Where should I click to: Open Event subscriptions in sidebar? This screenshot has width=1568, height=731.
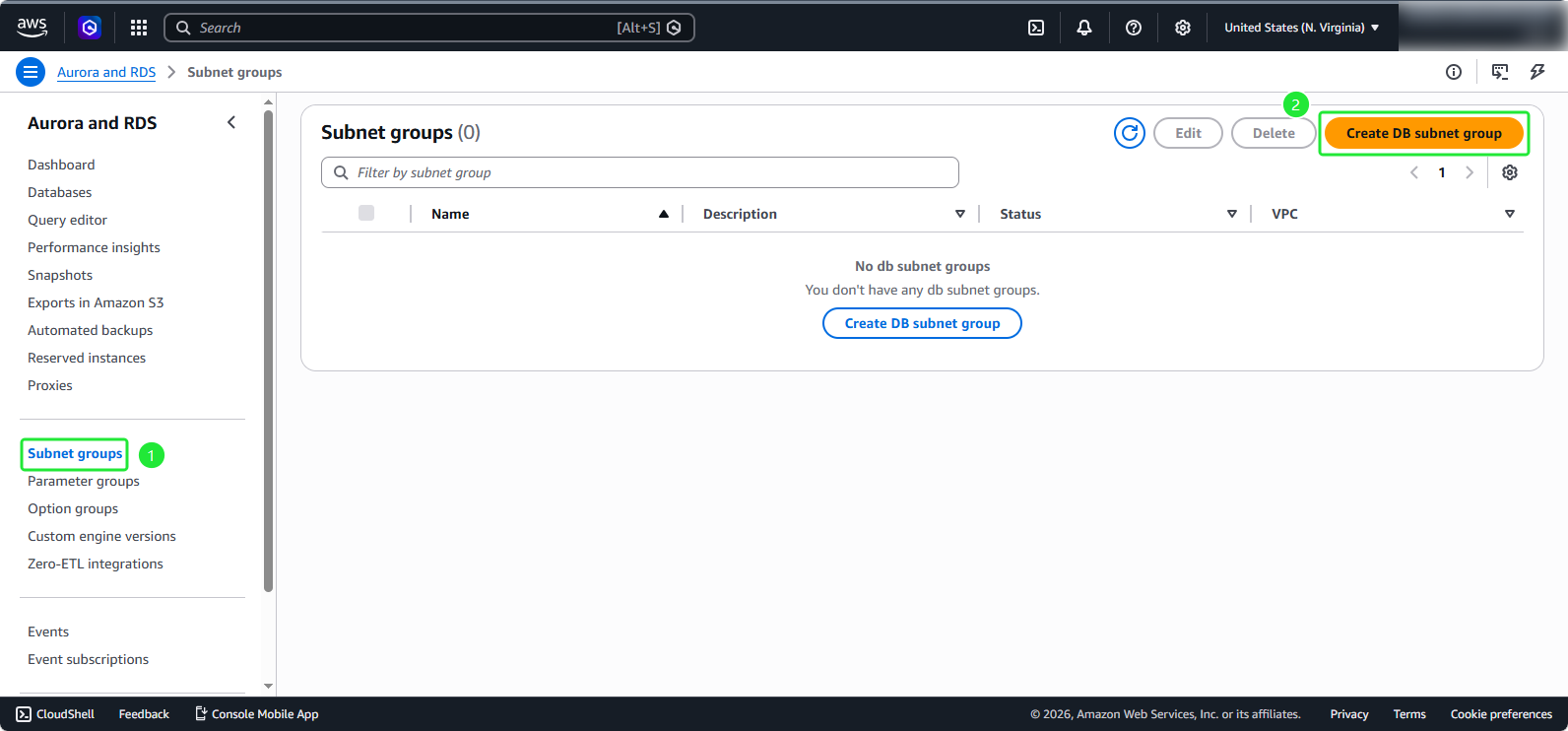(x=88, y=659)
